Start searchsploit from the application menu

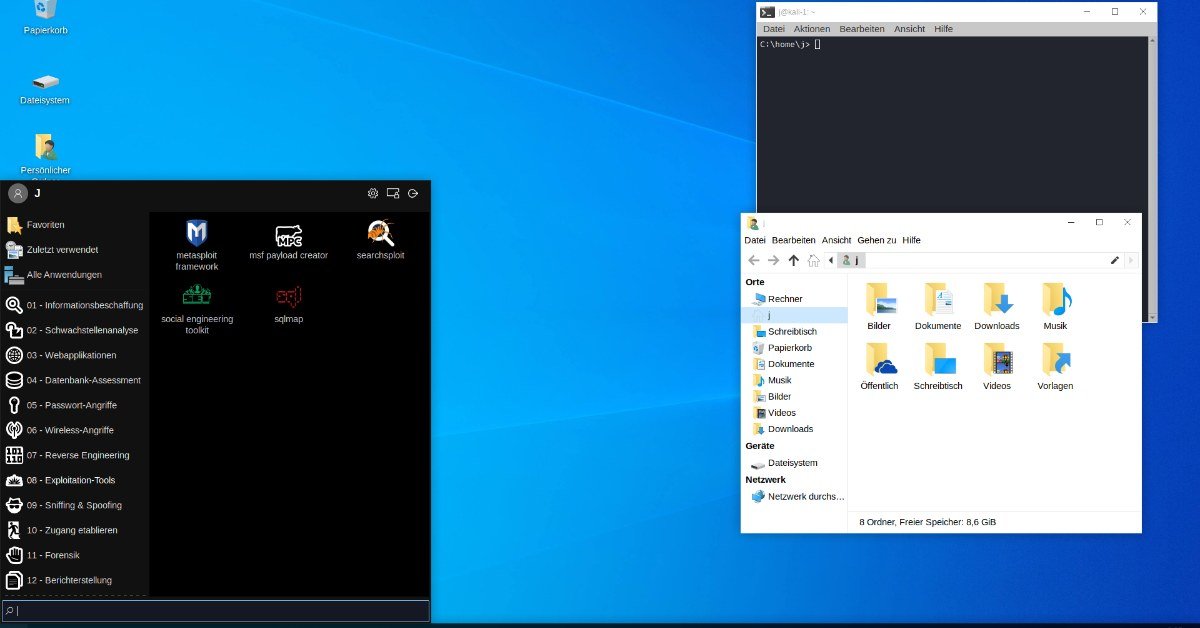[380, 240]
